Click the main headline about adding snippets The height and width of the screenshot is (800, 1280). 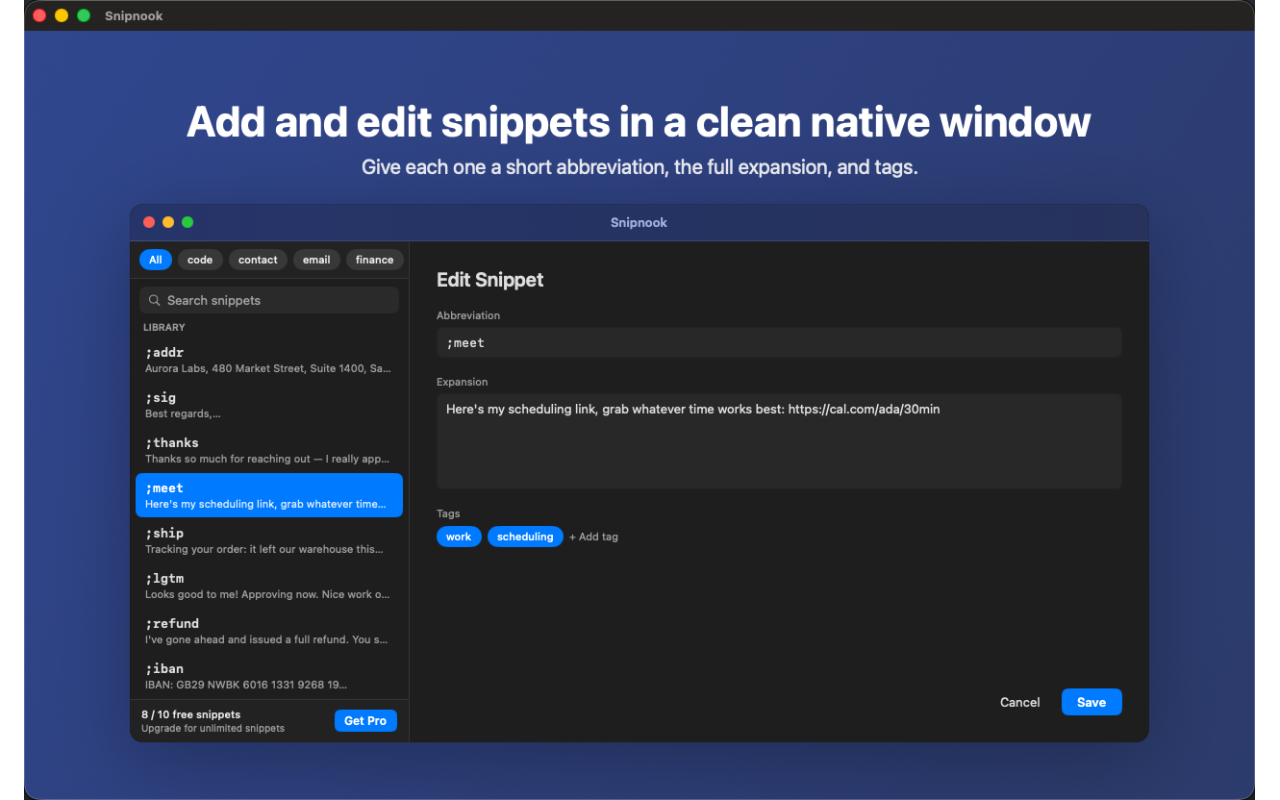click(639, 122)
